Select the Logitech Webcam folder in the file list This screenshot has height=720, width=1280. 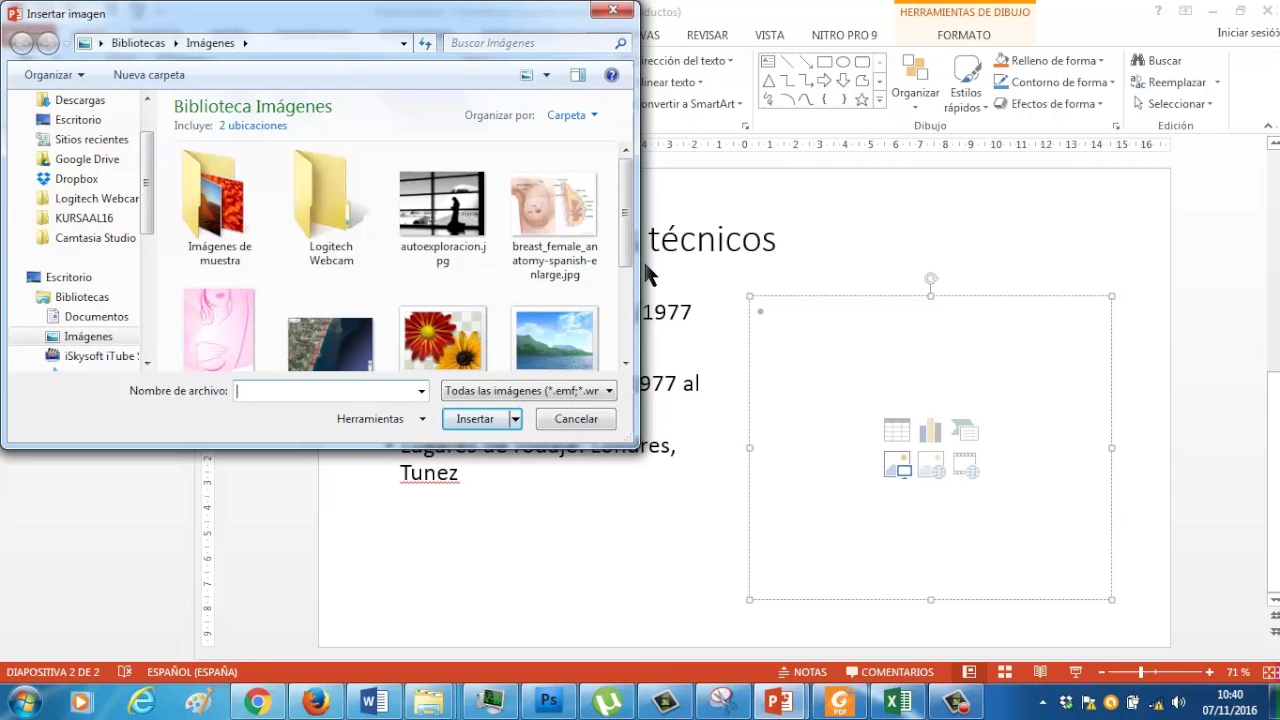click(x=331, y=210)
